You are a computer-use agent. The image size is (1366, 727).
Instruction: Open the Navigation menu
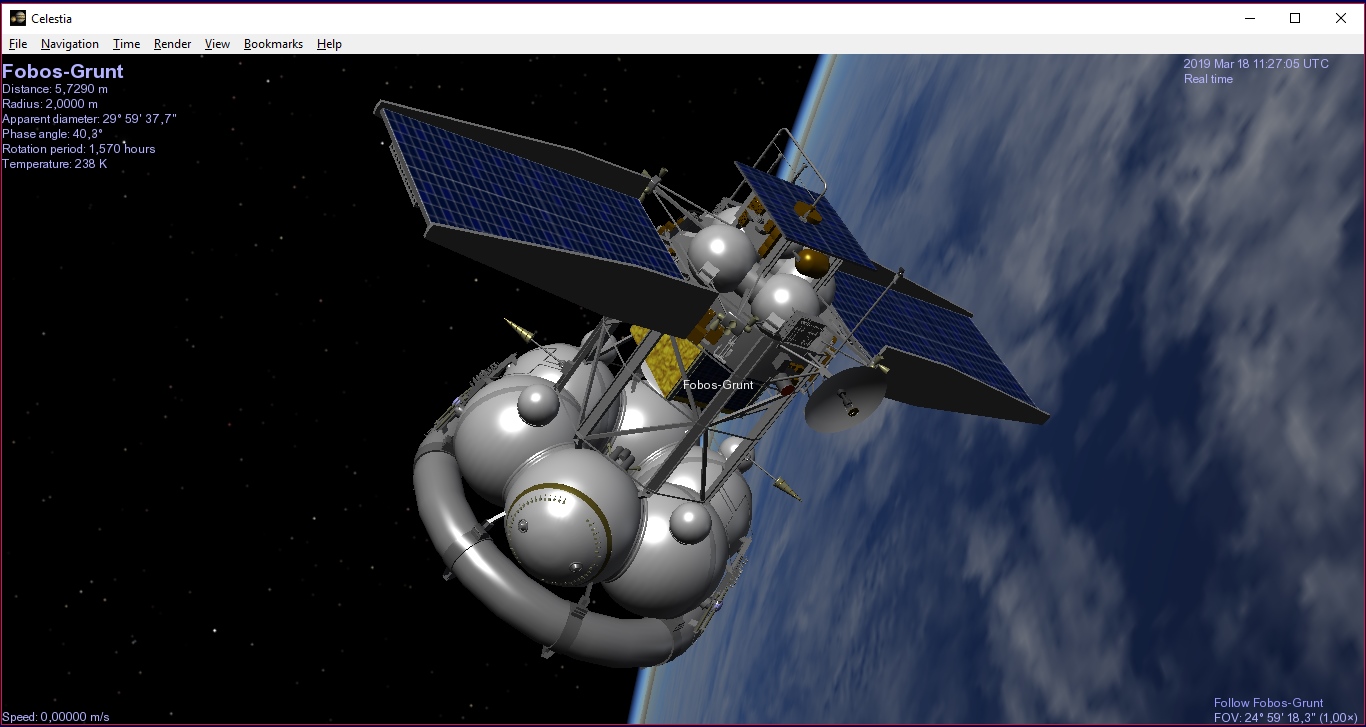(x=69, y=44)
